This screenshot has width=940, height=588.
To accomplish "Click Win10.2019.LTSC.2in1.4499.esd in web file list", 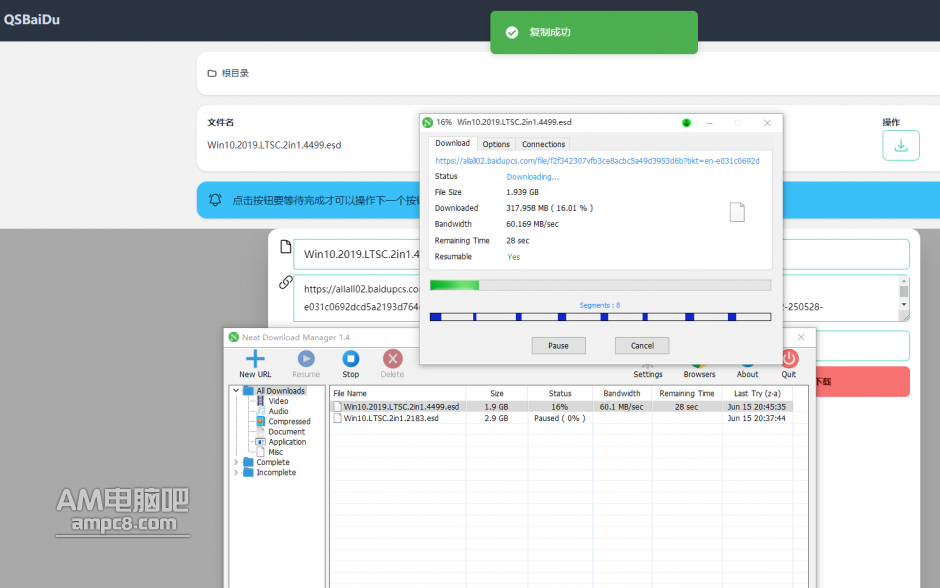I will coord(274,145).
